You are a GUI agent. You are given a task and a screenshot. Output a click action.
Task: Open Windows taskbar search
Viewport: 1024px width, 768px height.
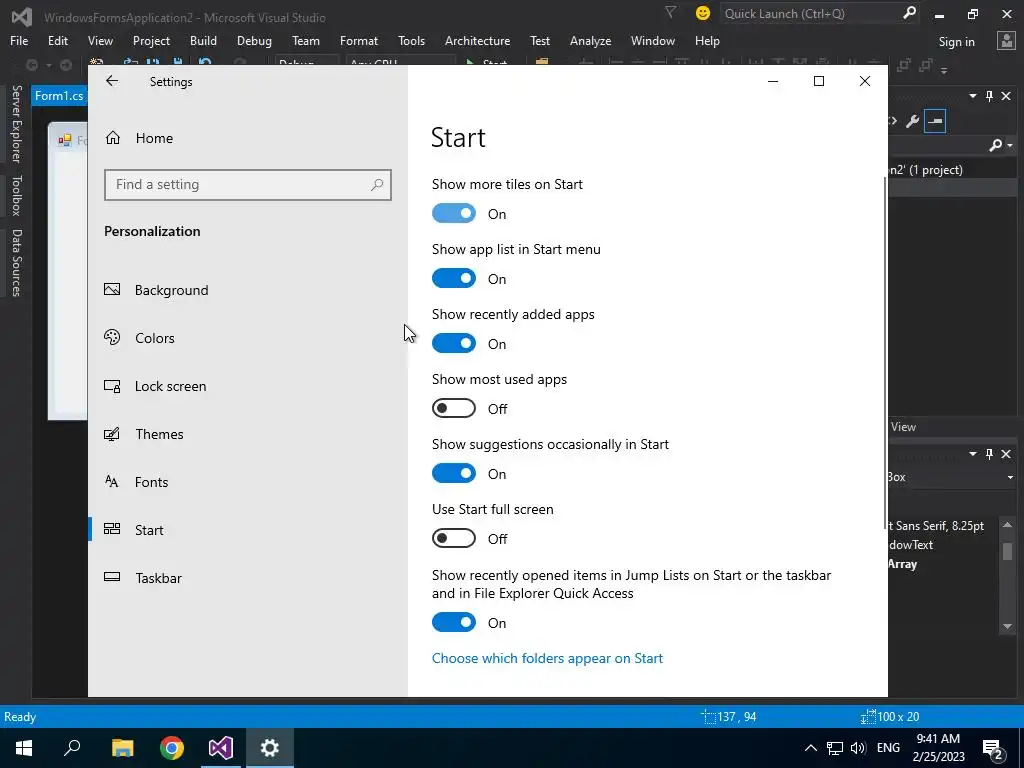(72, 748)
